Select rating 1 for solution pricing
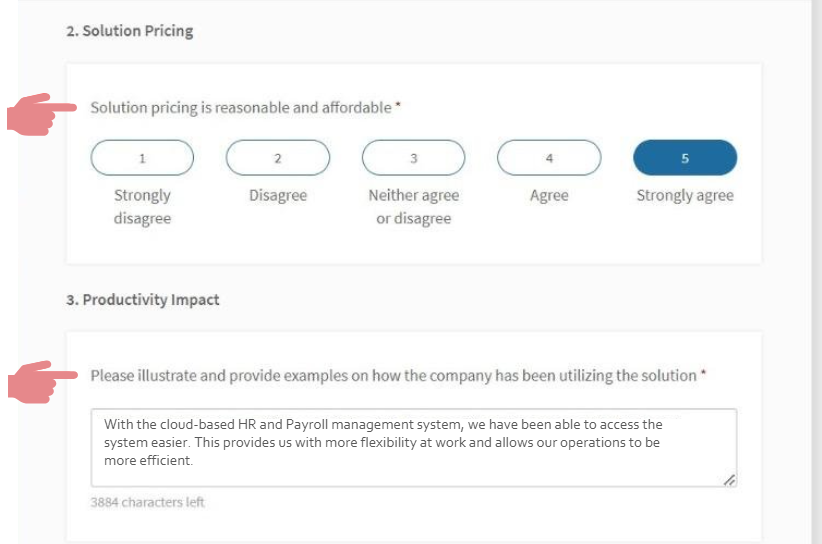 (142, 158)
